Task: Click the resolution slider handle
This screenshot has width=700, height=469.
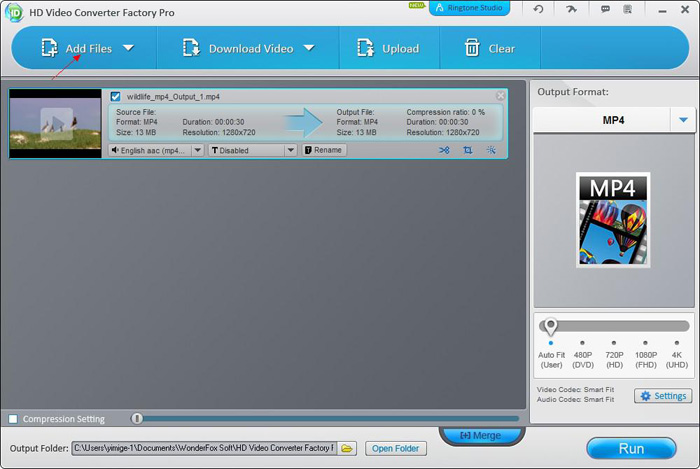Action: 550,327
